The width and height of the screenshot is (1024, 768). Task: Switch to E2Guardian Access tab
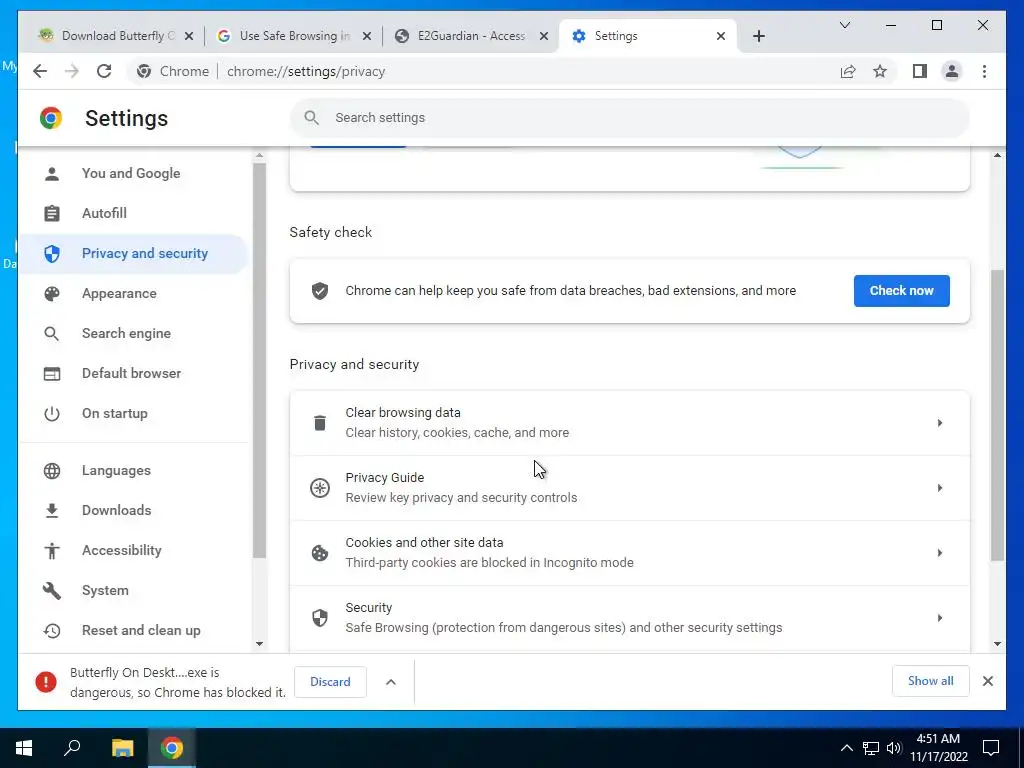pyautogui.click(x=471, y=36)
